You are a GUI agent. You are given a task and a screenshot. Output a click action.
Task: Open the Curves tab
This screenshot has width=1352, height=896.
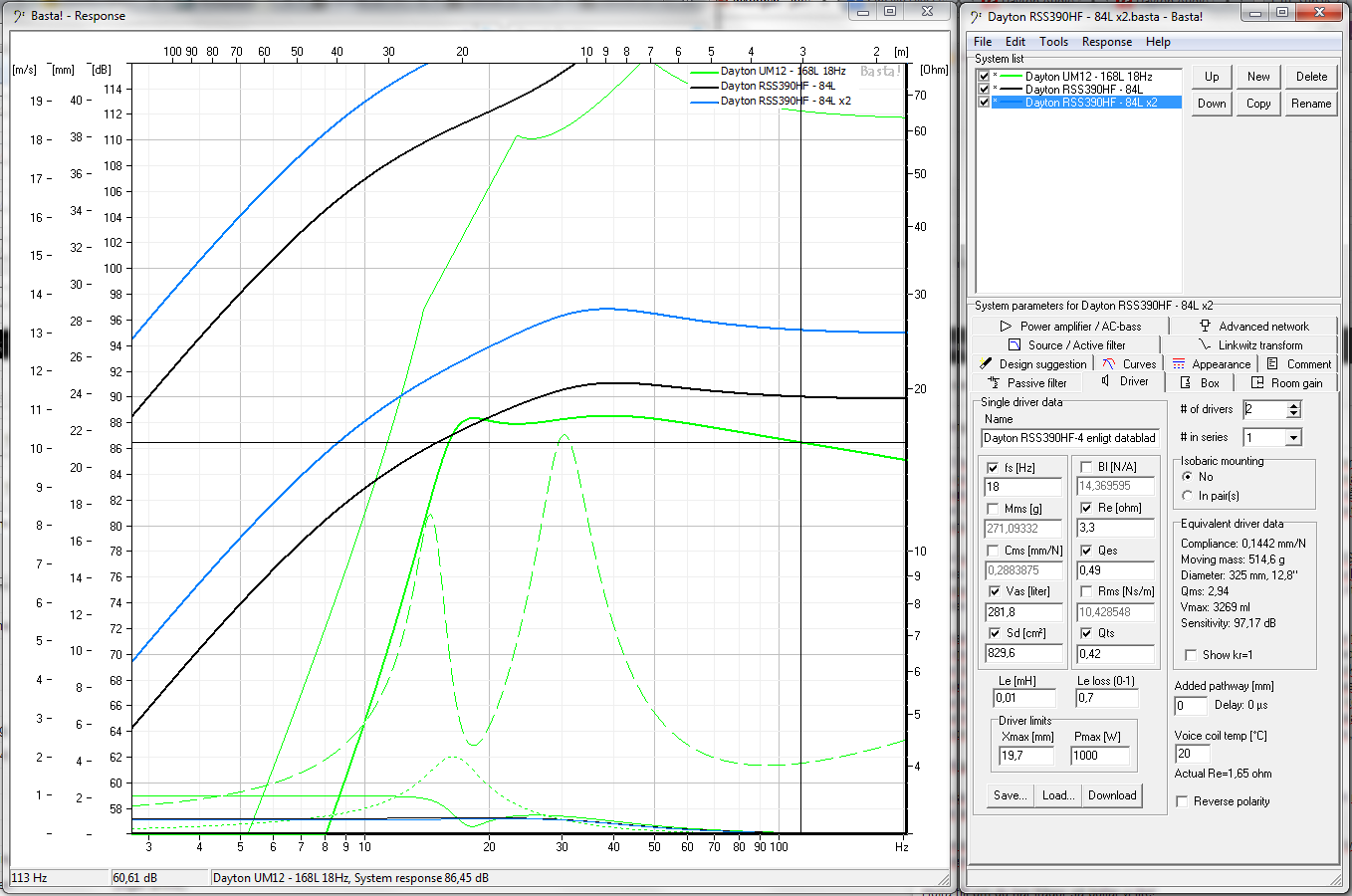(x=1129, y=364)
